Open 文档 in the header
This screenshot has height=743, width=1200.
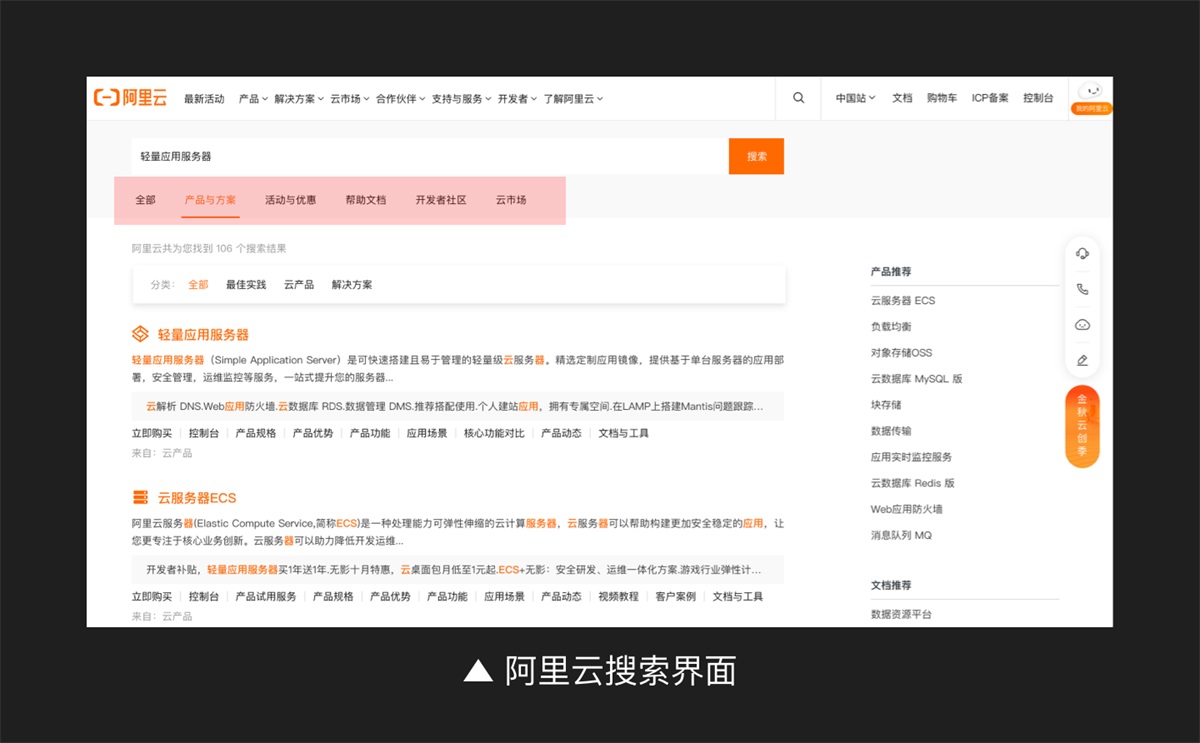pos(902,98)
